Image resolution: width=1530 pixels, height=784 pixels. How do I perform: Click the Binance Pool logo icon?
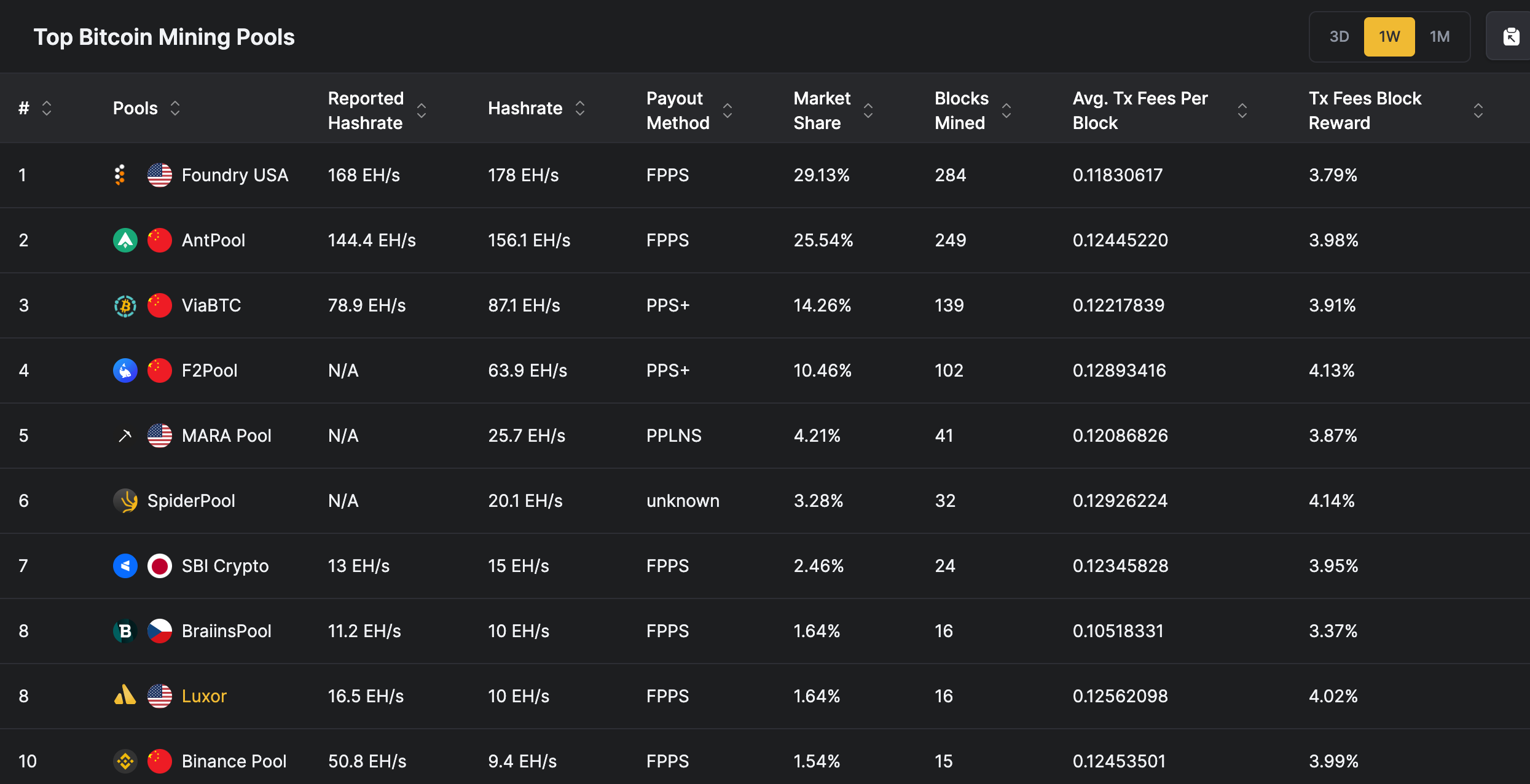point(125,761)
